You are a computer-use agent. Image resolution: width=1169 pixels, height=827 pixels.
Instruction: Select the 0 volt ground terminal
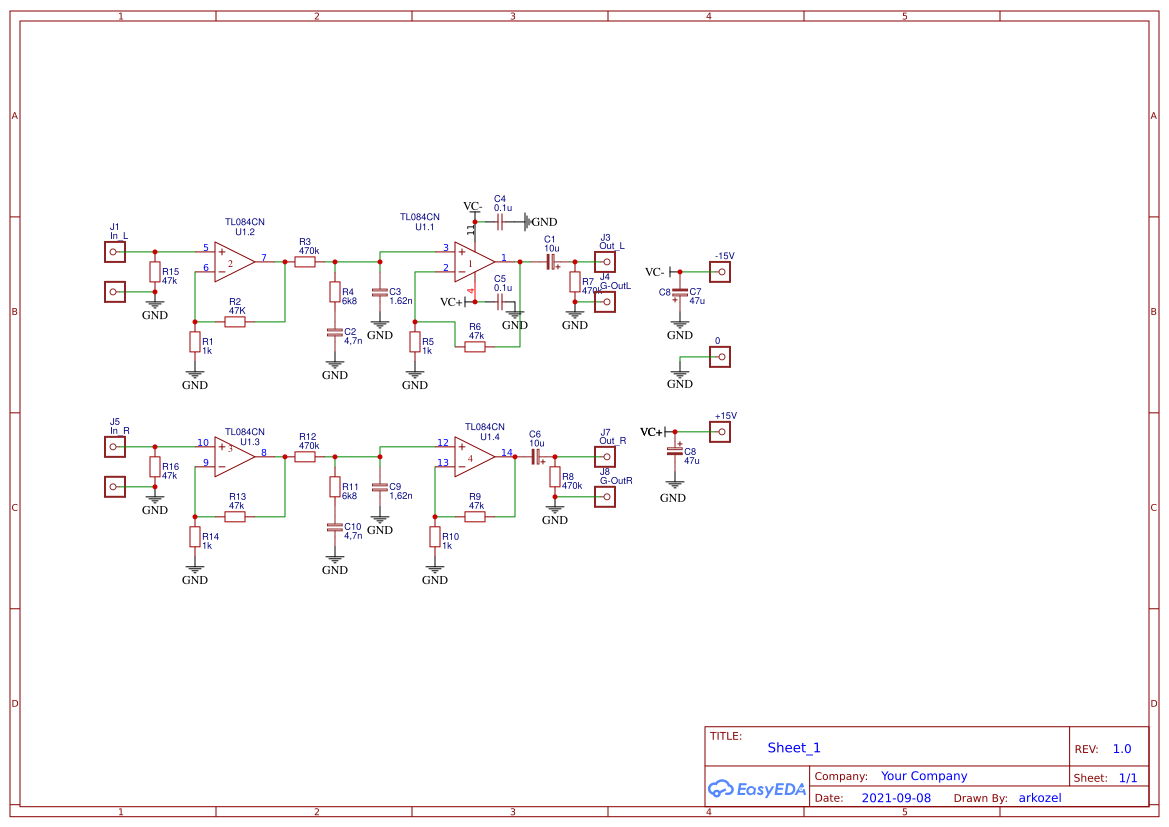click(x=720, y=357)
